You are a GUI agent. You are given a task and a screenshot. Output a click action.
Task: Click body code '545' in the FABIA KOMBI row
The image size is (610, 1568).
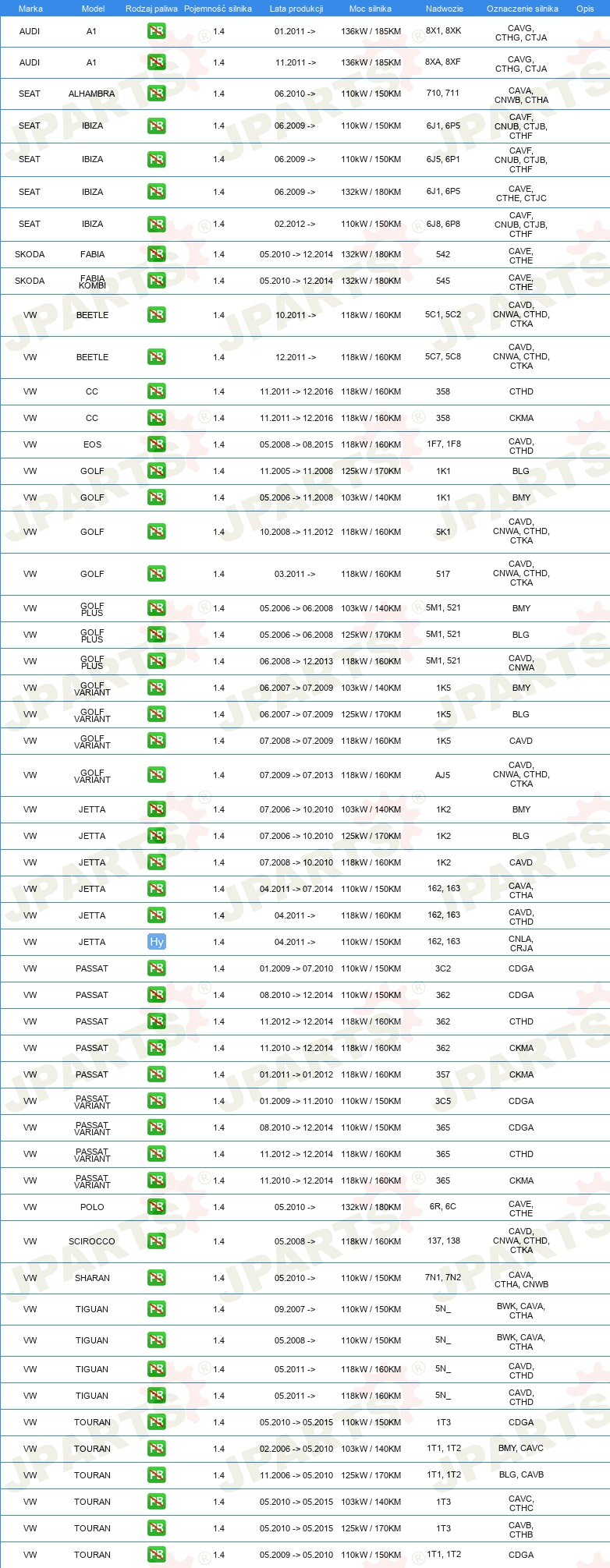443,281
